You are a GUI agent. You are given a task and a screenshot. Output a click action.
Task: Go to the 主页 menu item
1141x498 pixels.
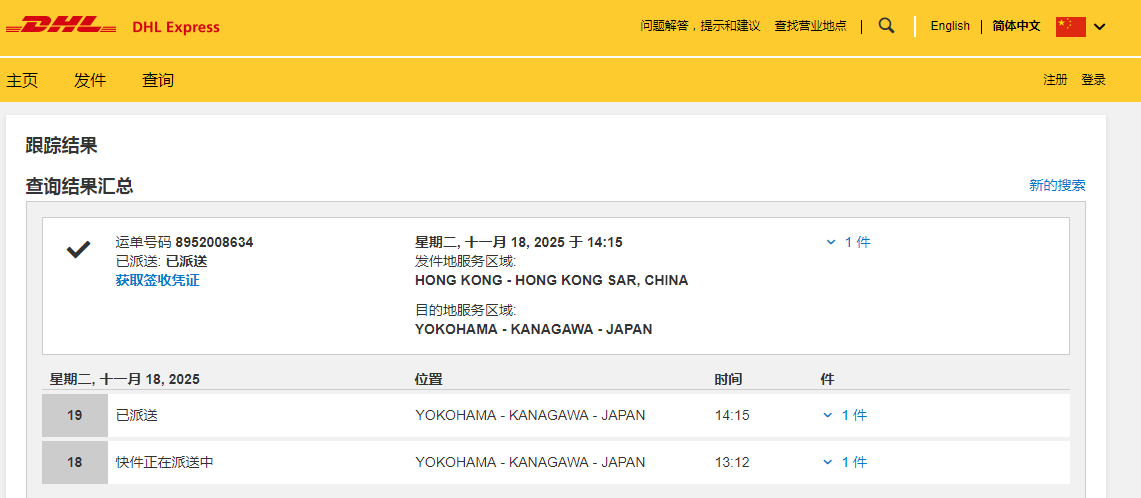(x=22, y=80)
